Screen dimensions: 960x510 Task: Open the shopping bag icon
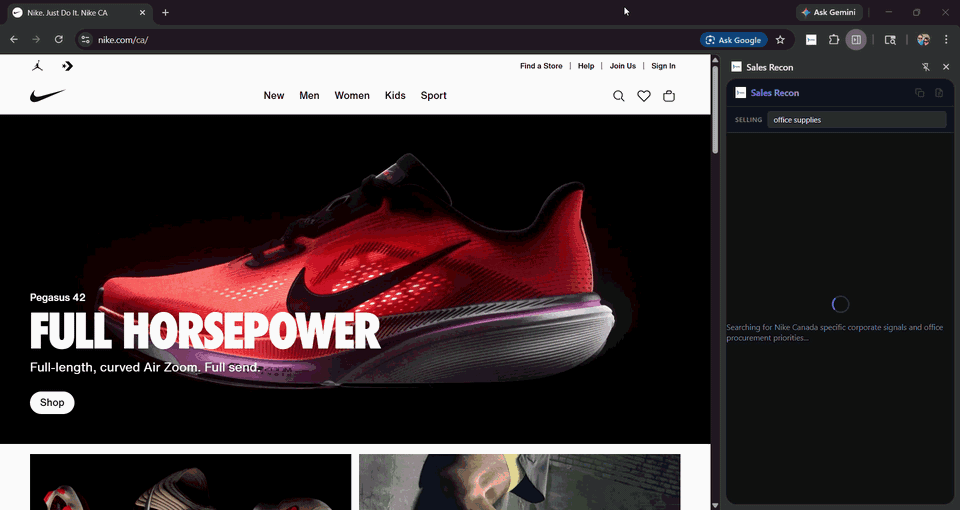[669, 96]
